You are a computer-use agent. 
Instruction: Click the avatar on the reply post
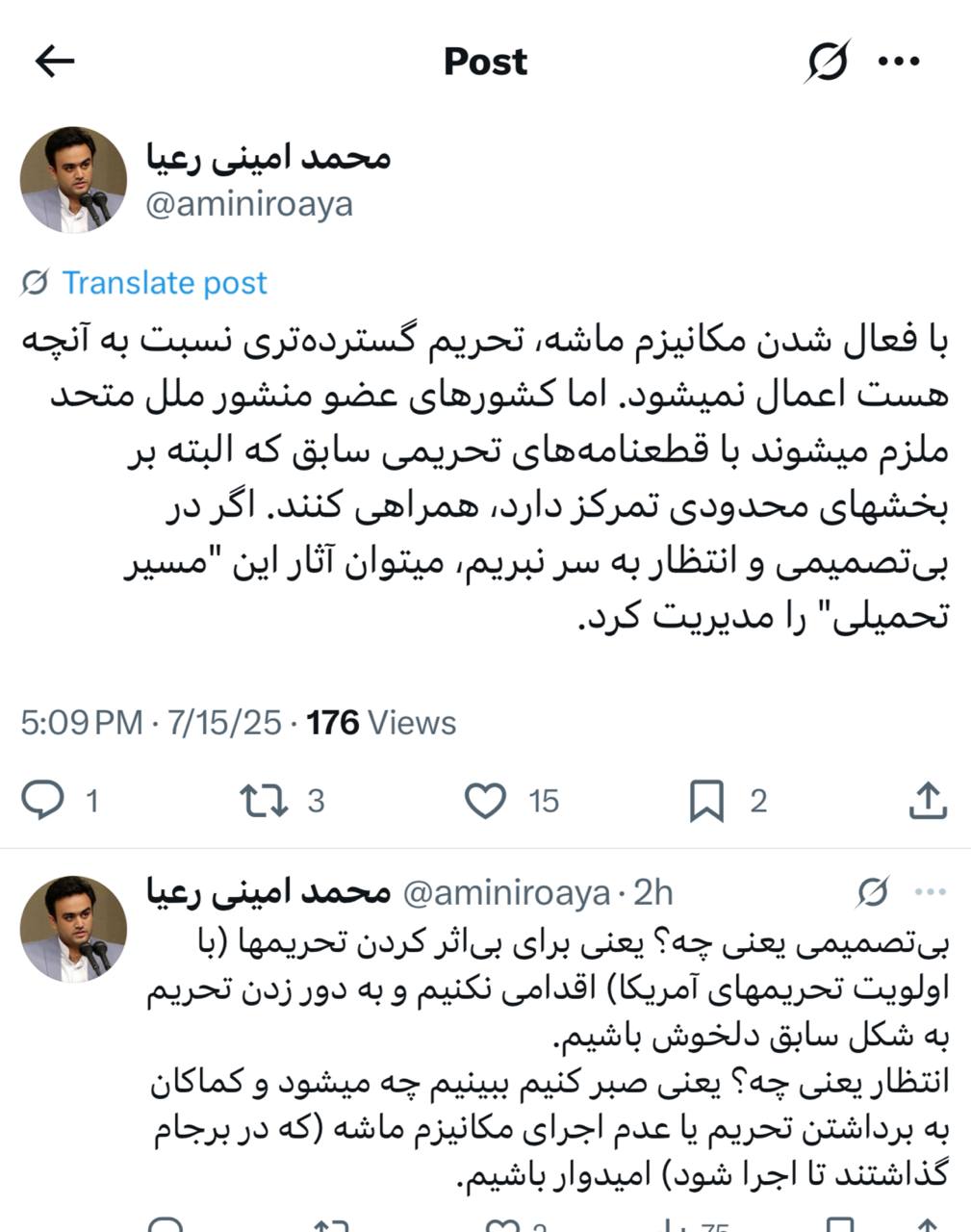74,929
